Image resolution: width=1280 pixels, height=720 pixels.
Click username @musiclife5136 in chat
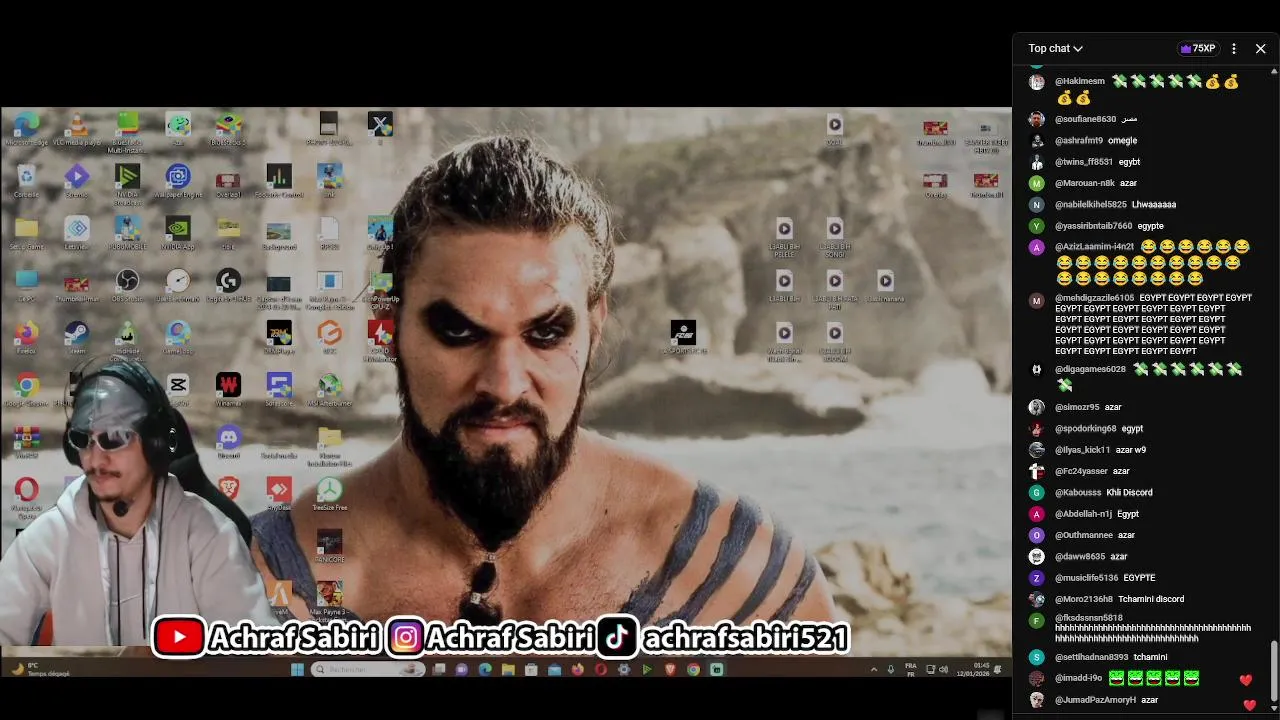pos(1086,578)
